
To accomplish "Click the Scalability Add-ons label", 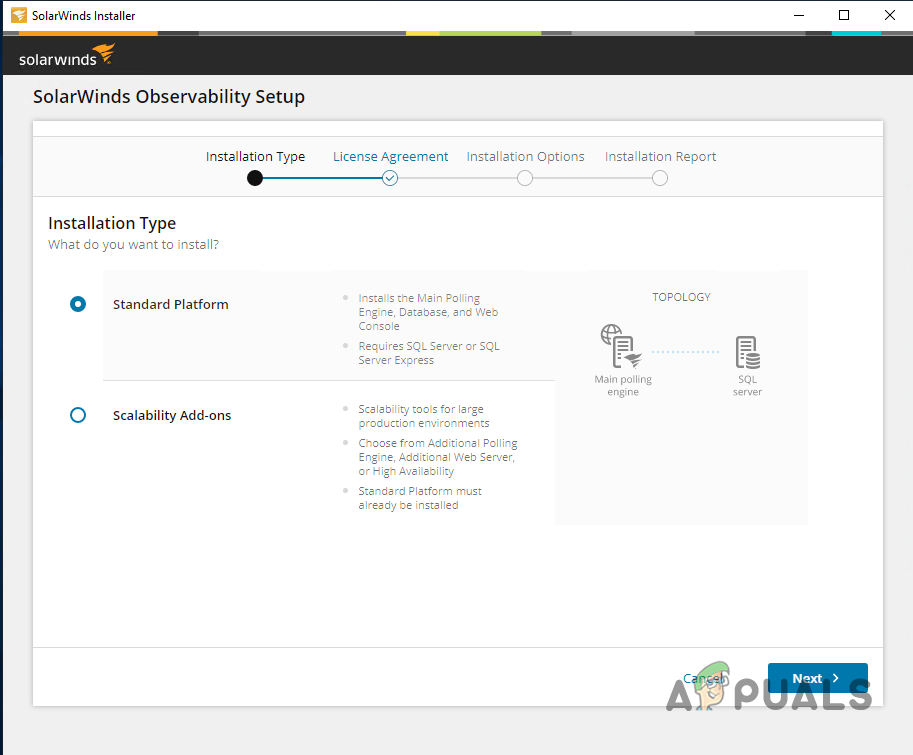I will click(172, 416).
